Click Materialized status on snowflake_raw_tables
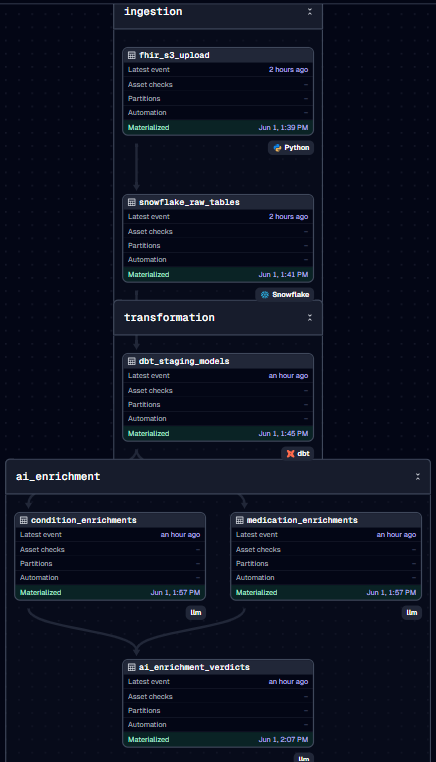This screenshot has width=436, height=762. click(148, 275)
